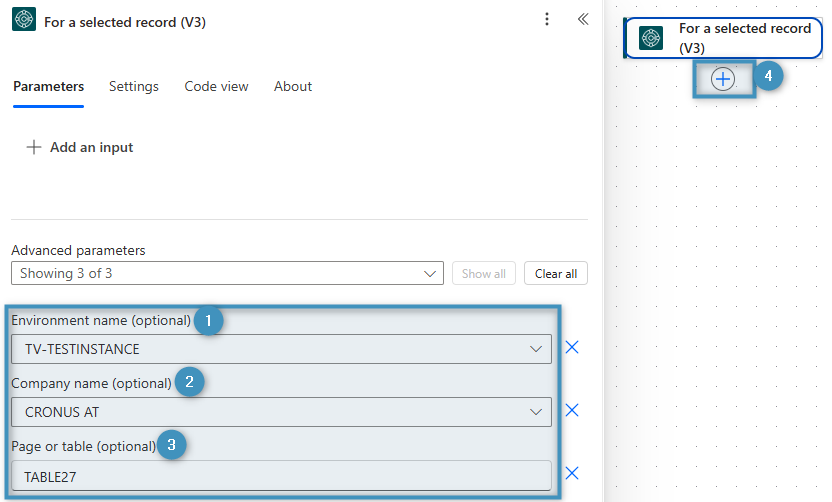Collapse the panel with double chevron
Screen dimensions: 832x502
(x=583, y=20)
